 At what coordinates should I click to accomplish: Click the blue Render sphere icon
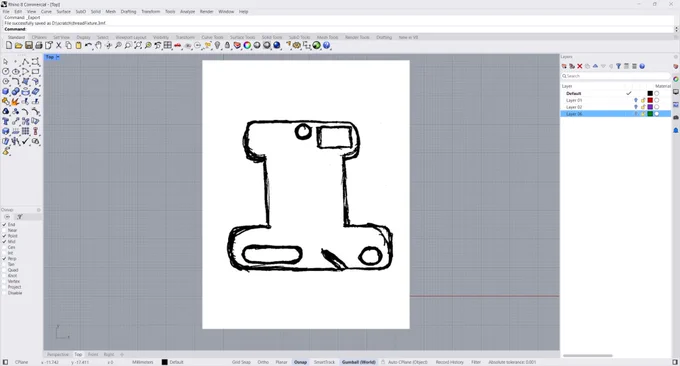[277, 45]
